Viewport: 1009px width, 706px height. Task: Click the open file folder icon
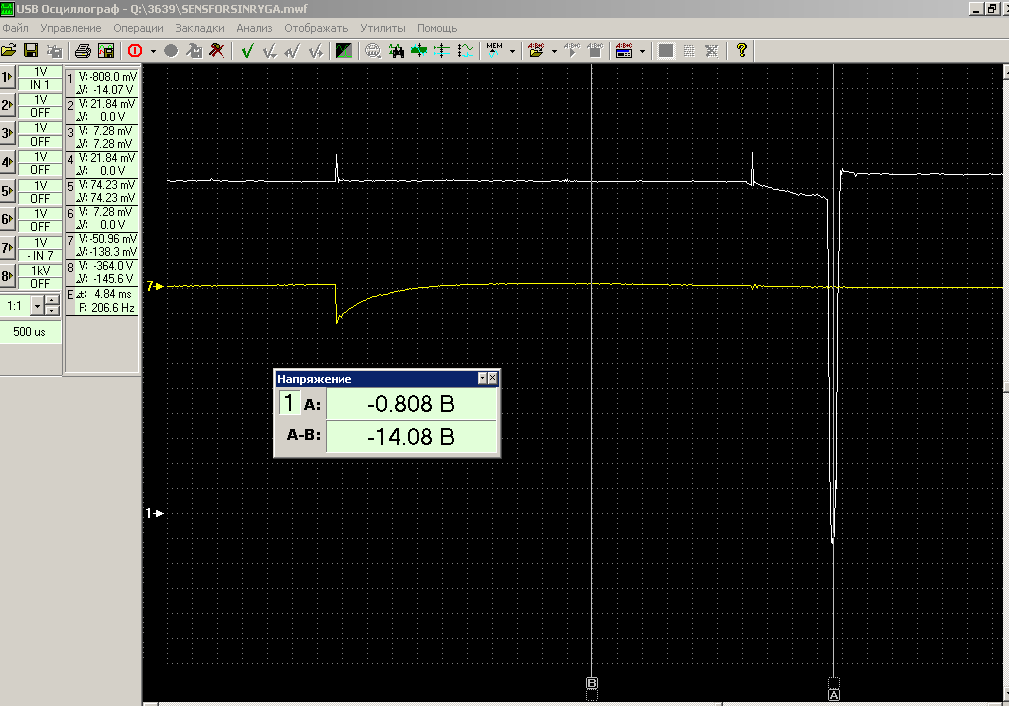click(x=9, y=50)
